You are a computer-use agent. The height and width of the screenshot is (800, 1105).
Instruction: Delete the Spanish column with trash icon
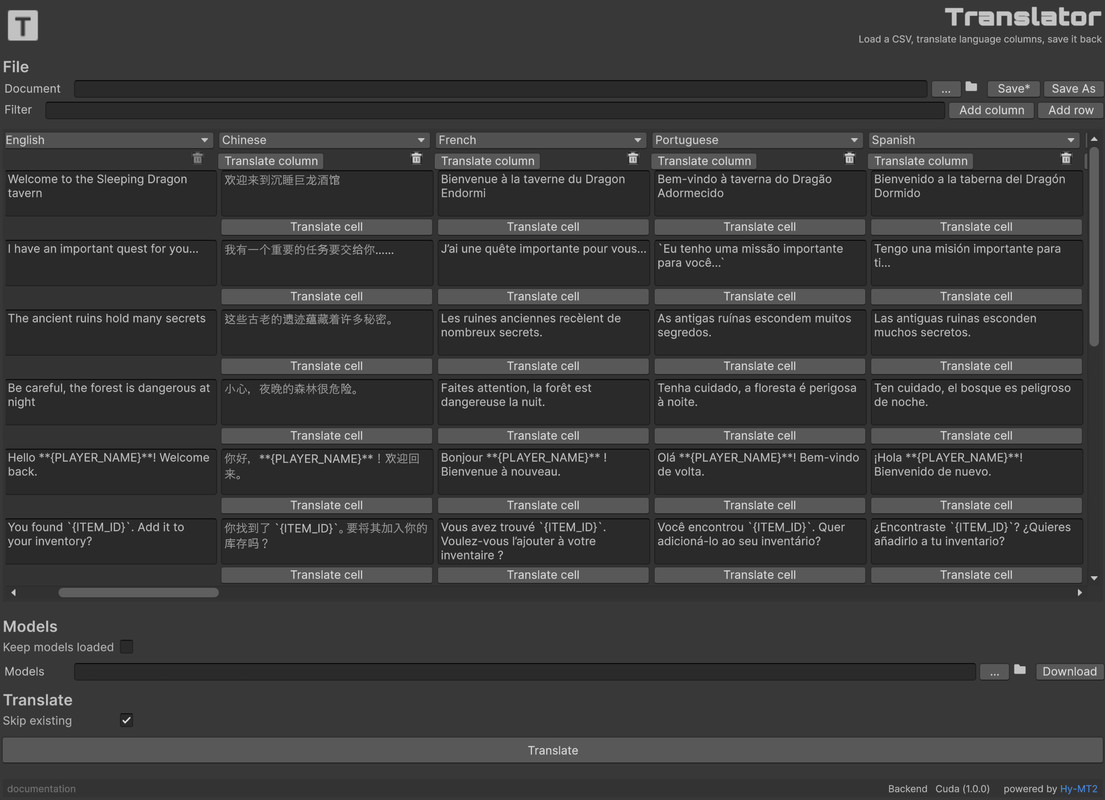pyautogui.click(x=1066, y=159)
